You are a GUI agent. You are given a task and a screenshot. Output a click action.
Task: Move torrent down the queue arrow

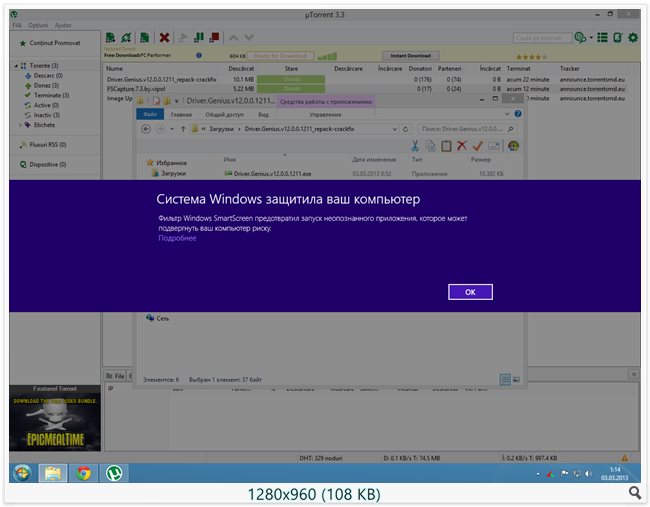[x=249, y=38]
